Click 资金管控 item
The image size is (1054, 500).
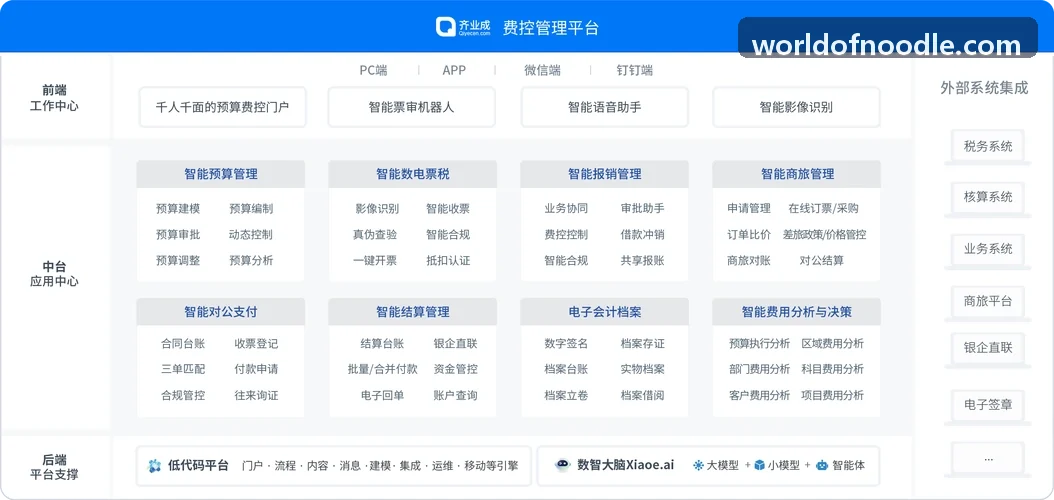(456, 369)
